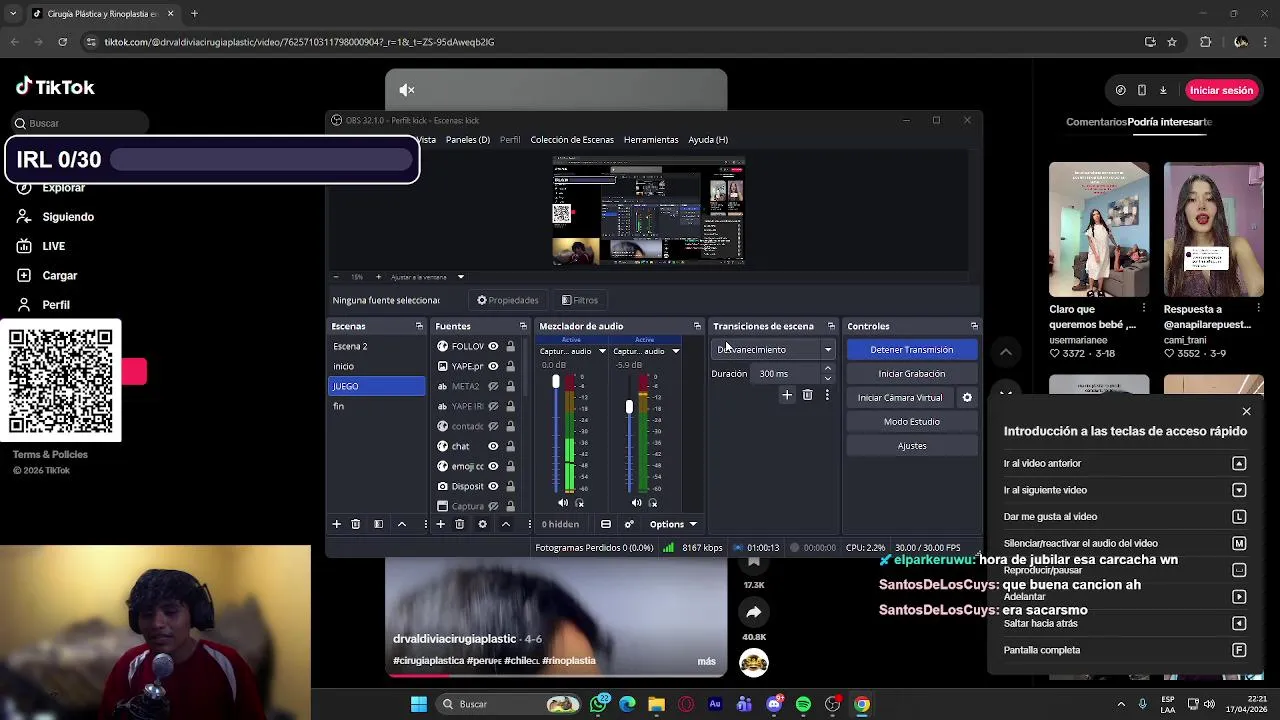Image resolution: width=1280 pixels, height=720 pixels.
Task: Undock the Escenas panel
Action: (x=419, y=326)
